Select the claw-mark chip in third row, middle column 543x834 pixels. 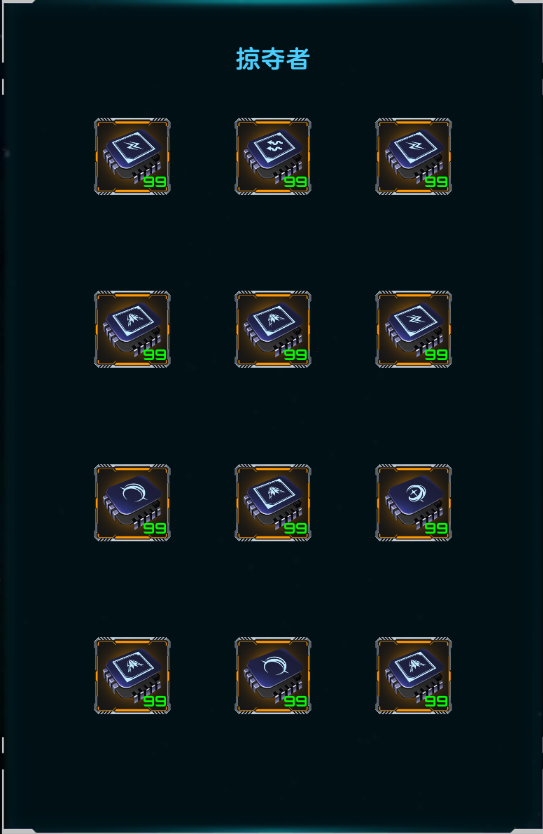273,503
